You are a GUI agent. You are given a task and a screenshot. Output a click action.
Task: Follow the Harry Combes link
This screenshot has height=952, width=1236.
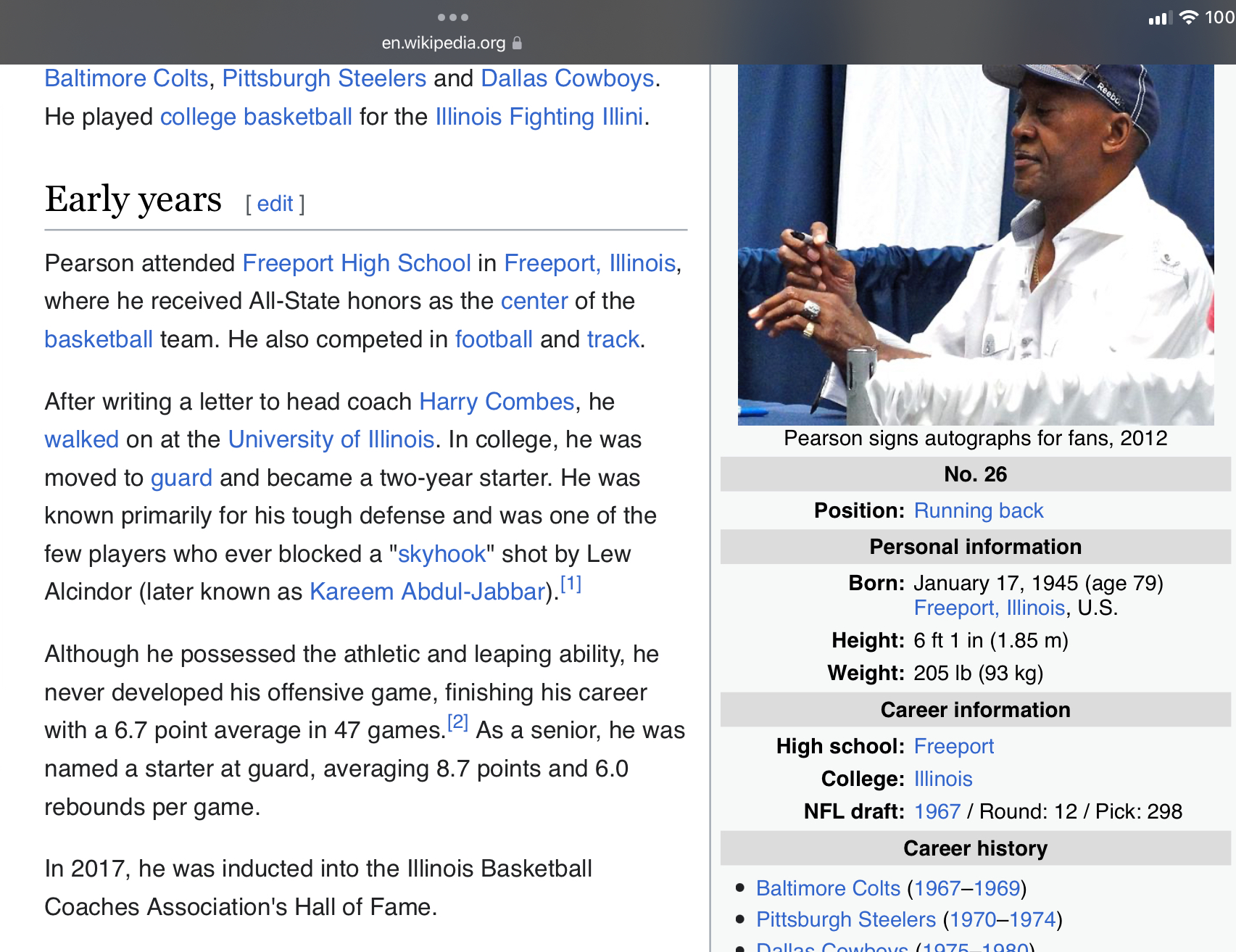497,402
